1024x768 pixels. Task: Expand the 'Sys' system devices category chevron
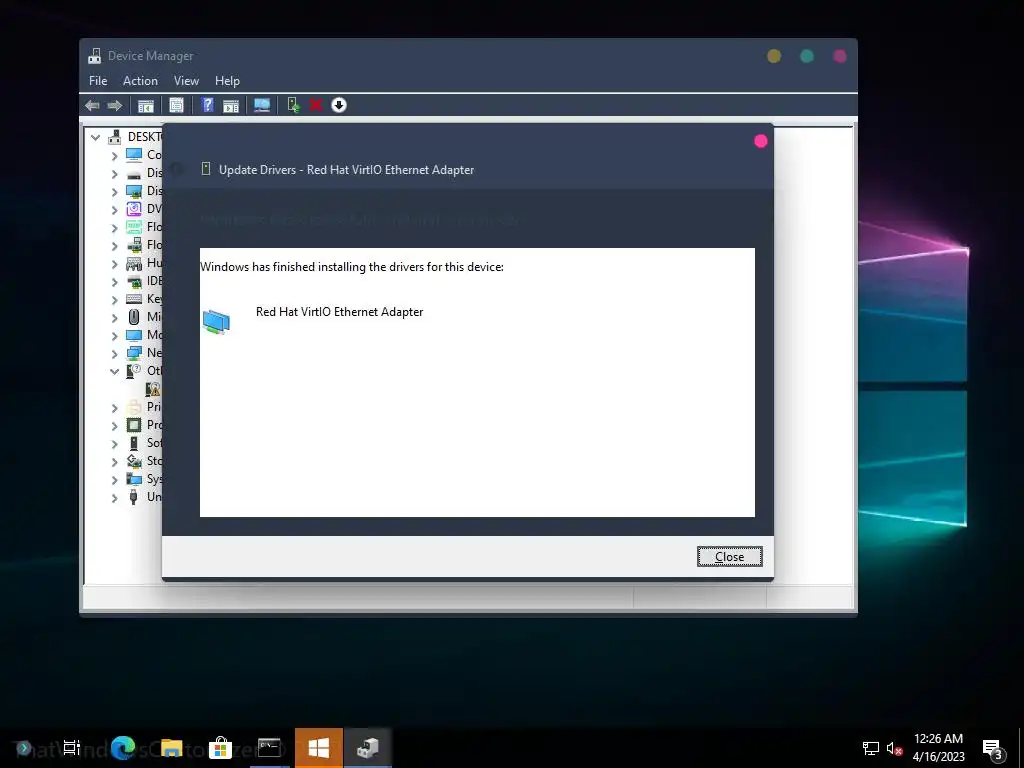coord(114,480)
